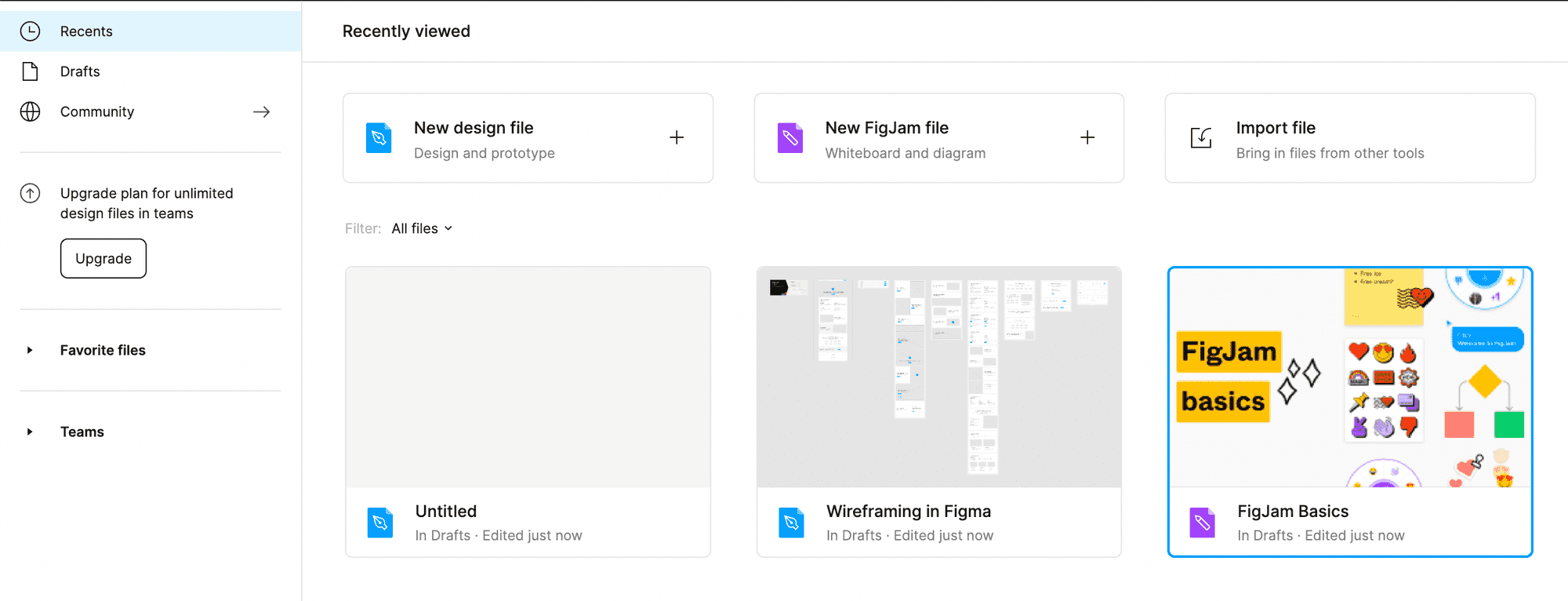The height and width of the screenshot is (601, 1568).
Task: Select Drafts in the sidebar
Action: 151,71
